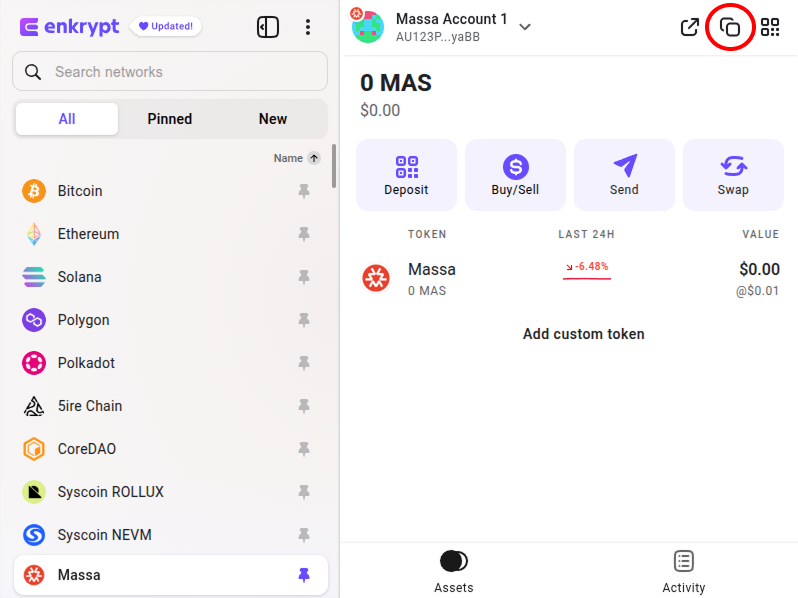The height and width of the screenshot is (598, 798).
Task: Click the Ethereum diamond icon
Action: point(34,234)
